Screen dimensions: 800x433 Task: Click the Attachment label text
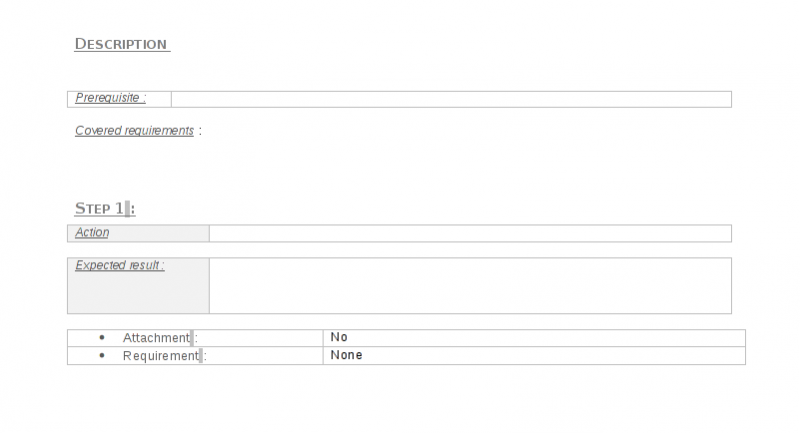click(156, 338)
